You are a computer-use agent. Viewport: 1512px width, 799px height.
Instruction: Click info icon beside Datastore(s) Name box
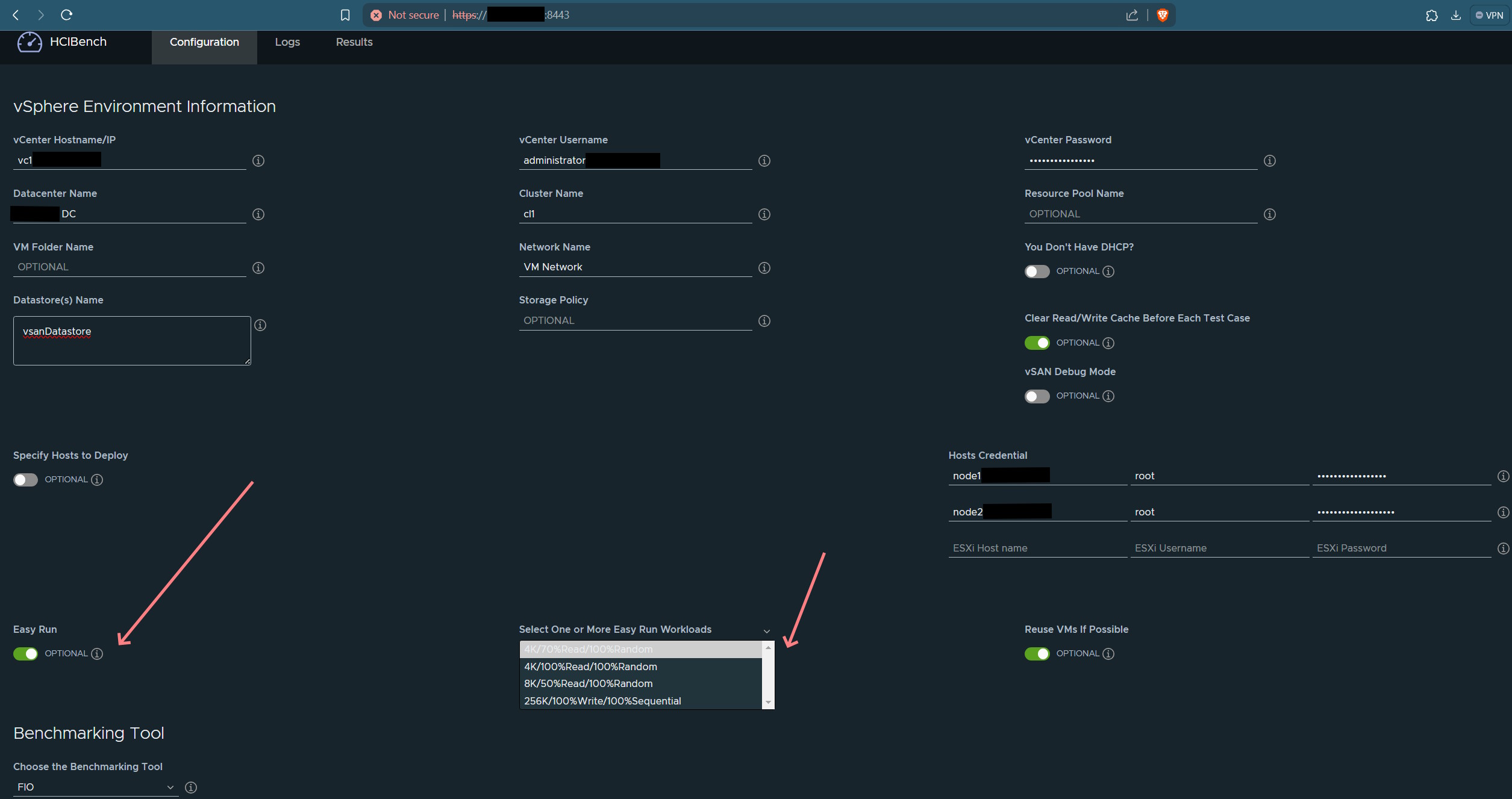point(260,325)
